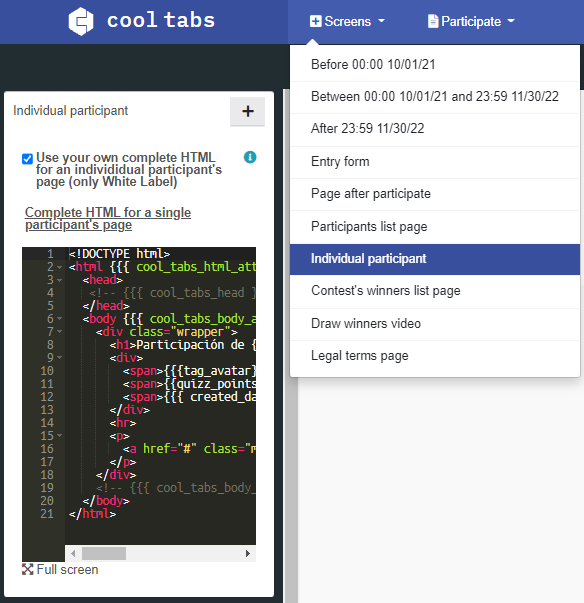Image resolution: width=584 pixels, height=603 pixels.
Task: Click line 1 DOCTYPE in code editor
Action: click(x=119, y=254)
